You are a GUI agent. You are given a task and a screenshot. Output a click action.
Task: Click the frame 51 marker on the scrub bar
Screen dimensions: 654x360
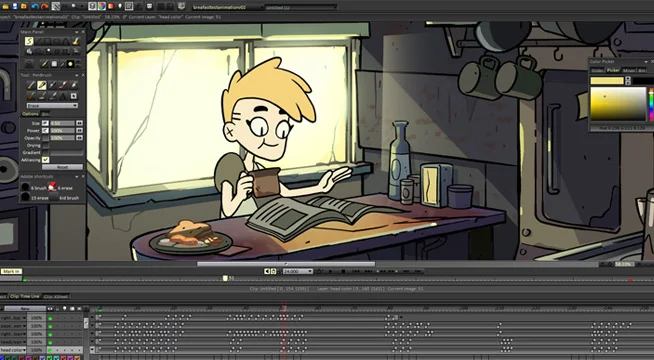[x=225, y=278]
